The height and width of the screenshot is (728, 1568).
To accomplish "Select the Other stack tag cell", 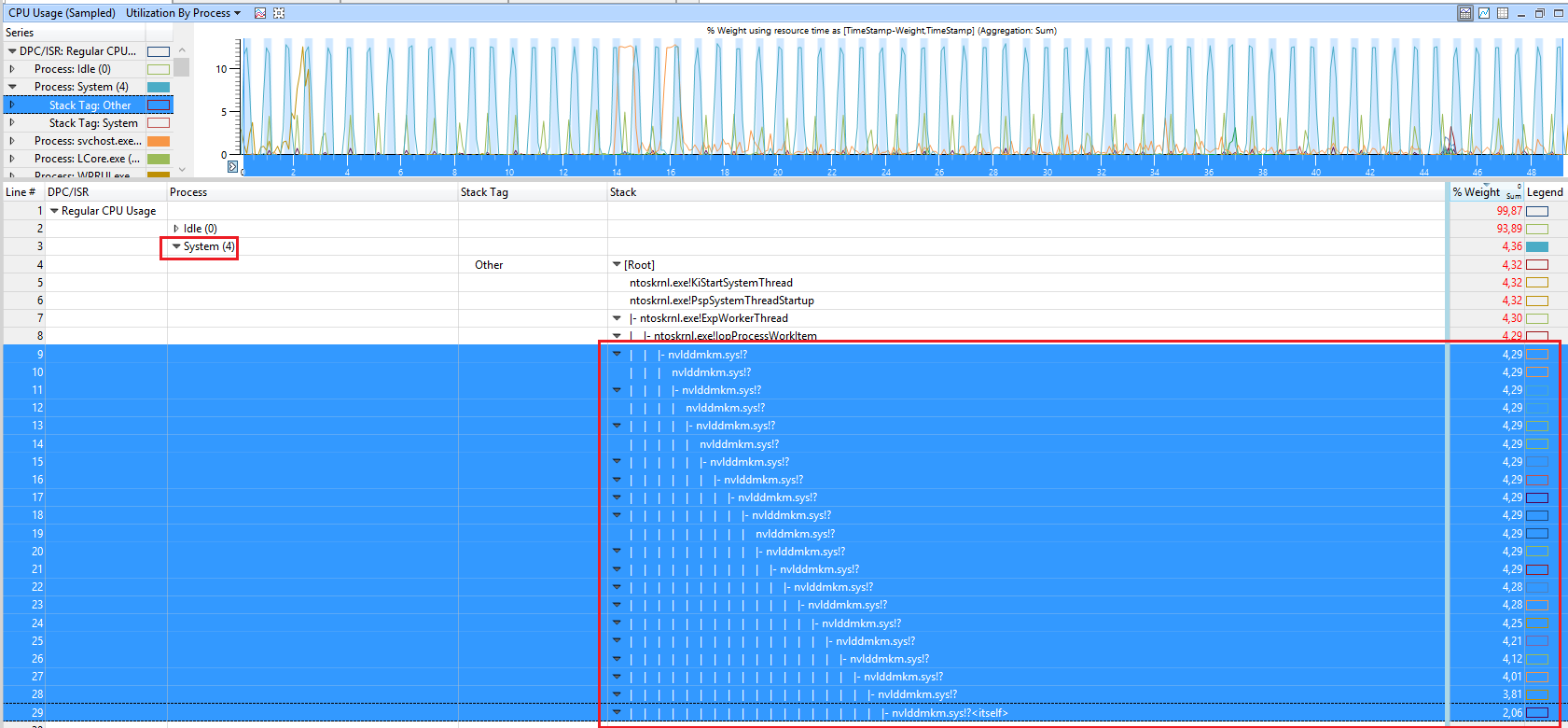I will (489, 265).
